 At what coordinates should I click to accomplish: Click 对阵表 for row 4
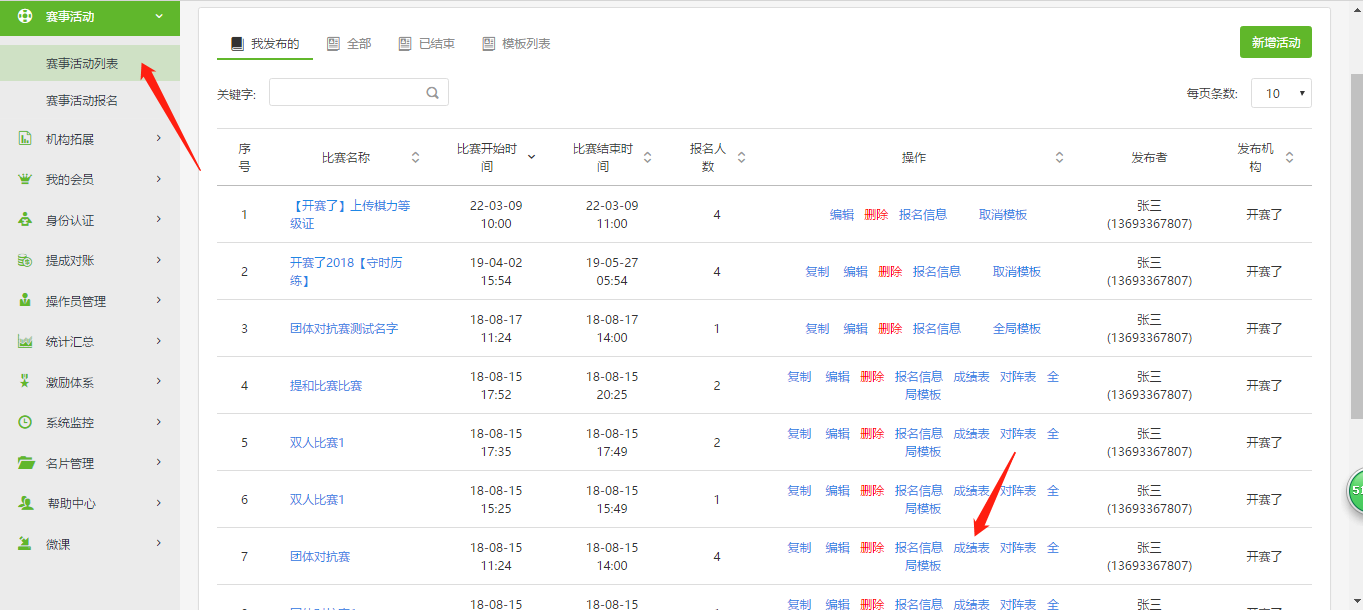(x=1018, y=376)
